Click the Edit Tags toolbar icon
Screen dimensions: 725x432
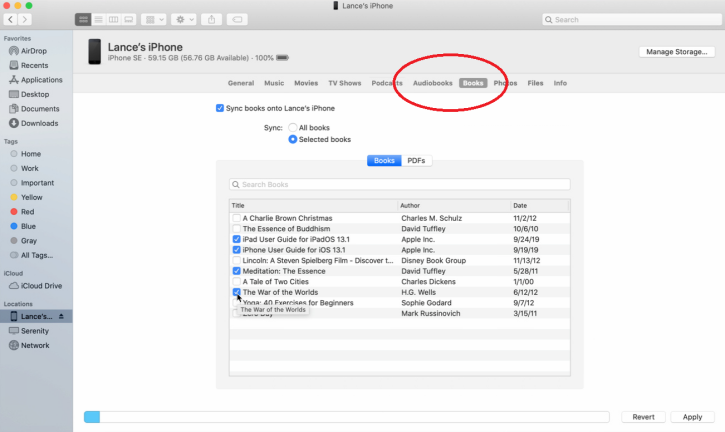click(237, 19)
